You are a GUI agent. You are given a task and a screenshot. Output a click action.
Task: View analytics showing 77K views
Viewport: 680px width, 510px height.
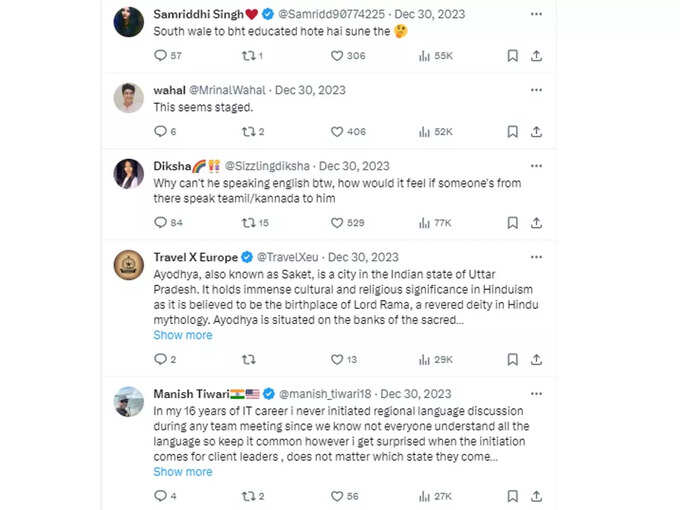[x=435, y=223]
